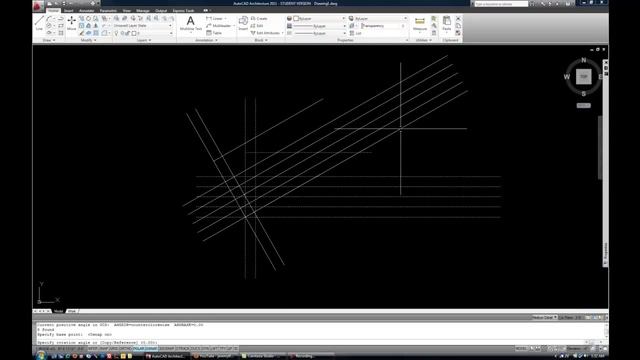
Task: Toggle SNAP mode in status bar
Action: 104,349
